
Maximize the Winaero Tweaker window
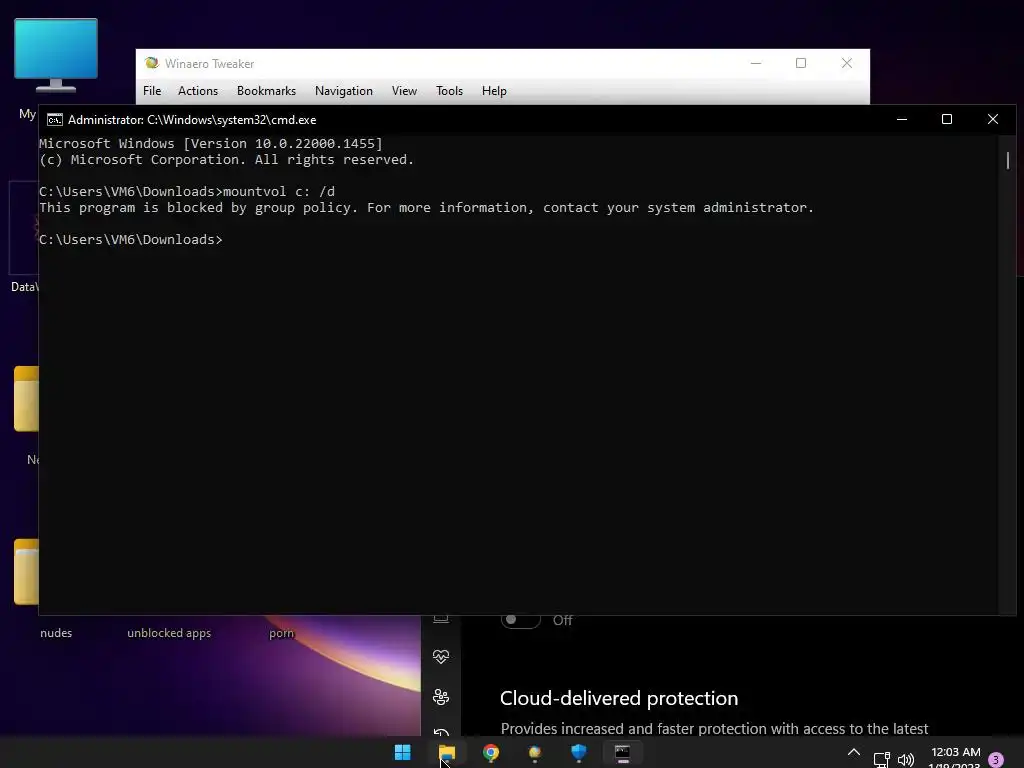click(x=801, y=63)
